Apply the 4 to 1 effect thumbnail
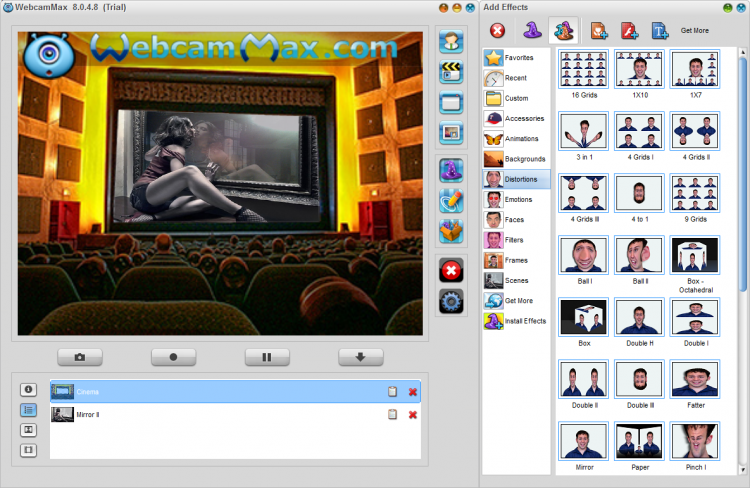This screenshot has height=488, width=750. 640,193
